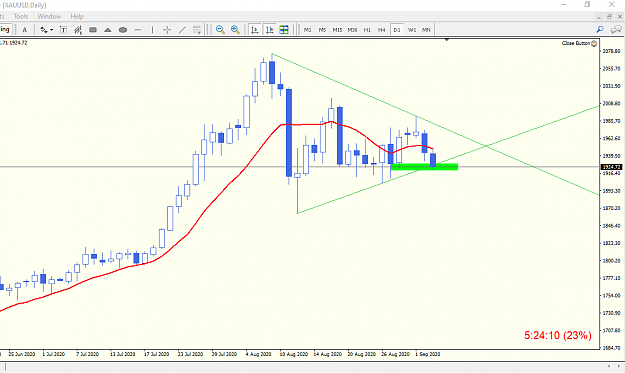This screenshot has height=373, width=625.
Task: Switch to M30 timeframe
Action: [352, 30]
